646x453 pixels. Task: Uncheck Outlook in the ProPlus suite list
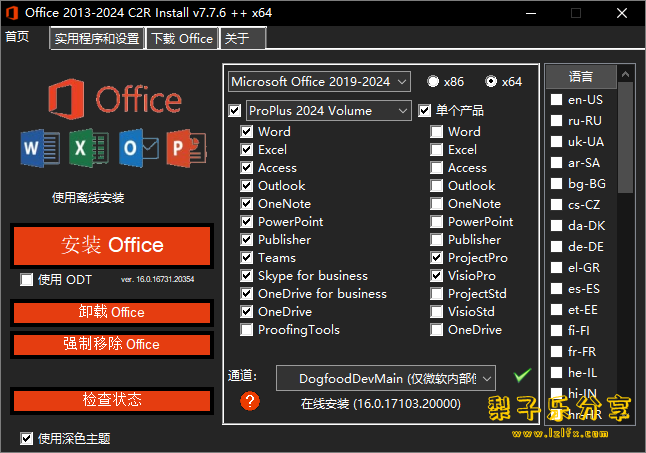pyautogui.click(x=247, y=186)
